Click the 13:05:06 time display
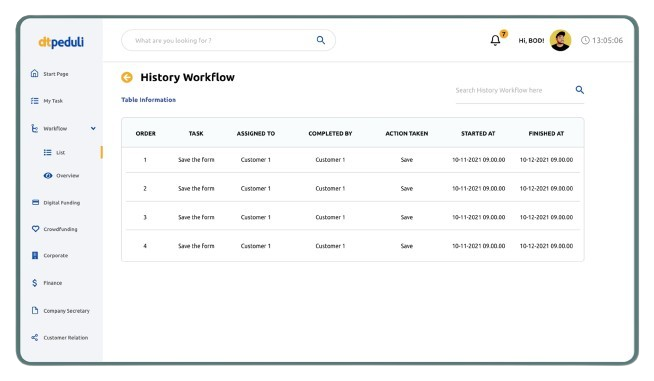Screen dimensions: 654x381 [x=607, y=40]
